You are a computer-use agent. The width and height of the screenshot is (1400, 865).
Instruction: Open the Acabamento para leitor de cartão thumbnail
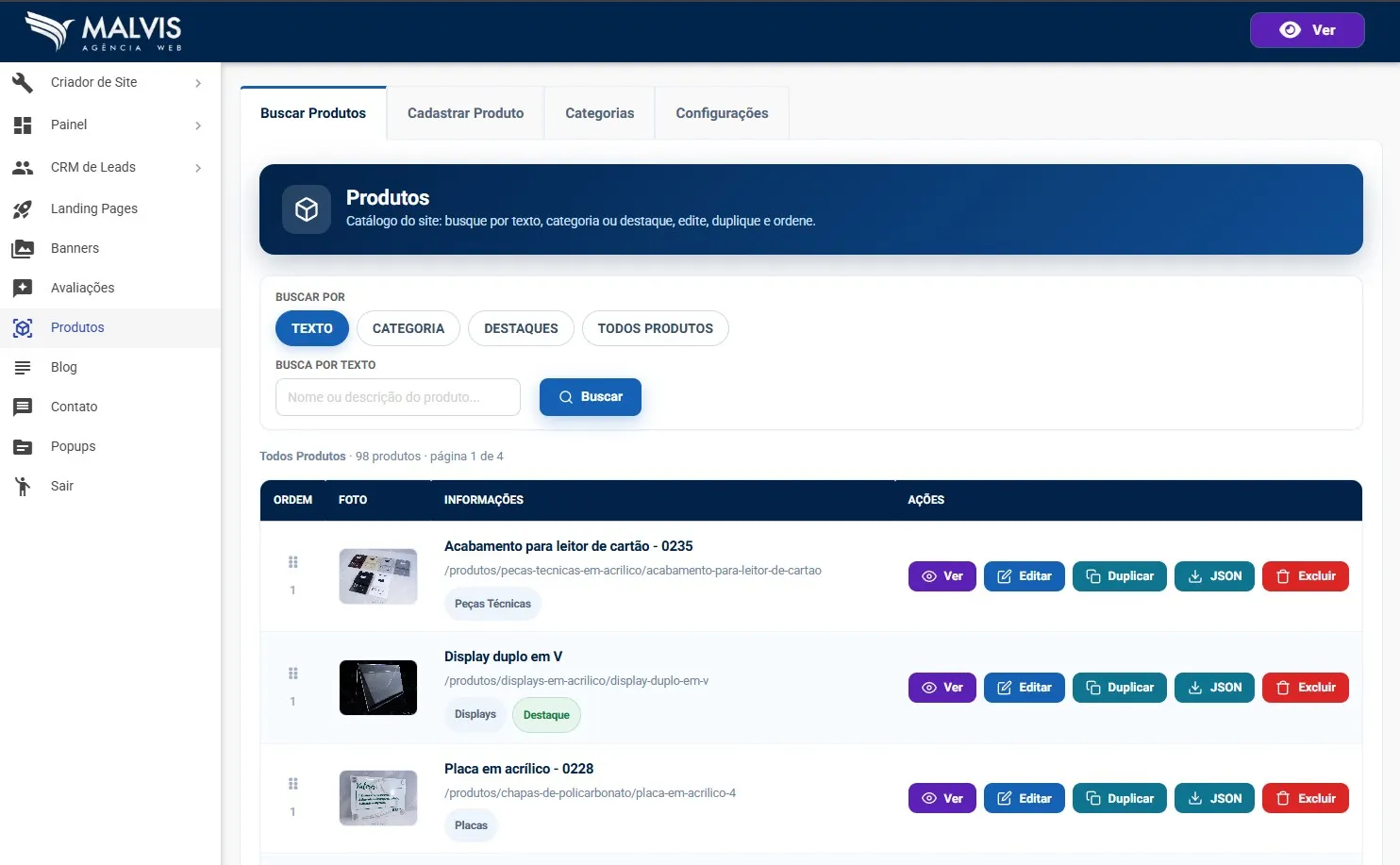378,576
